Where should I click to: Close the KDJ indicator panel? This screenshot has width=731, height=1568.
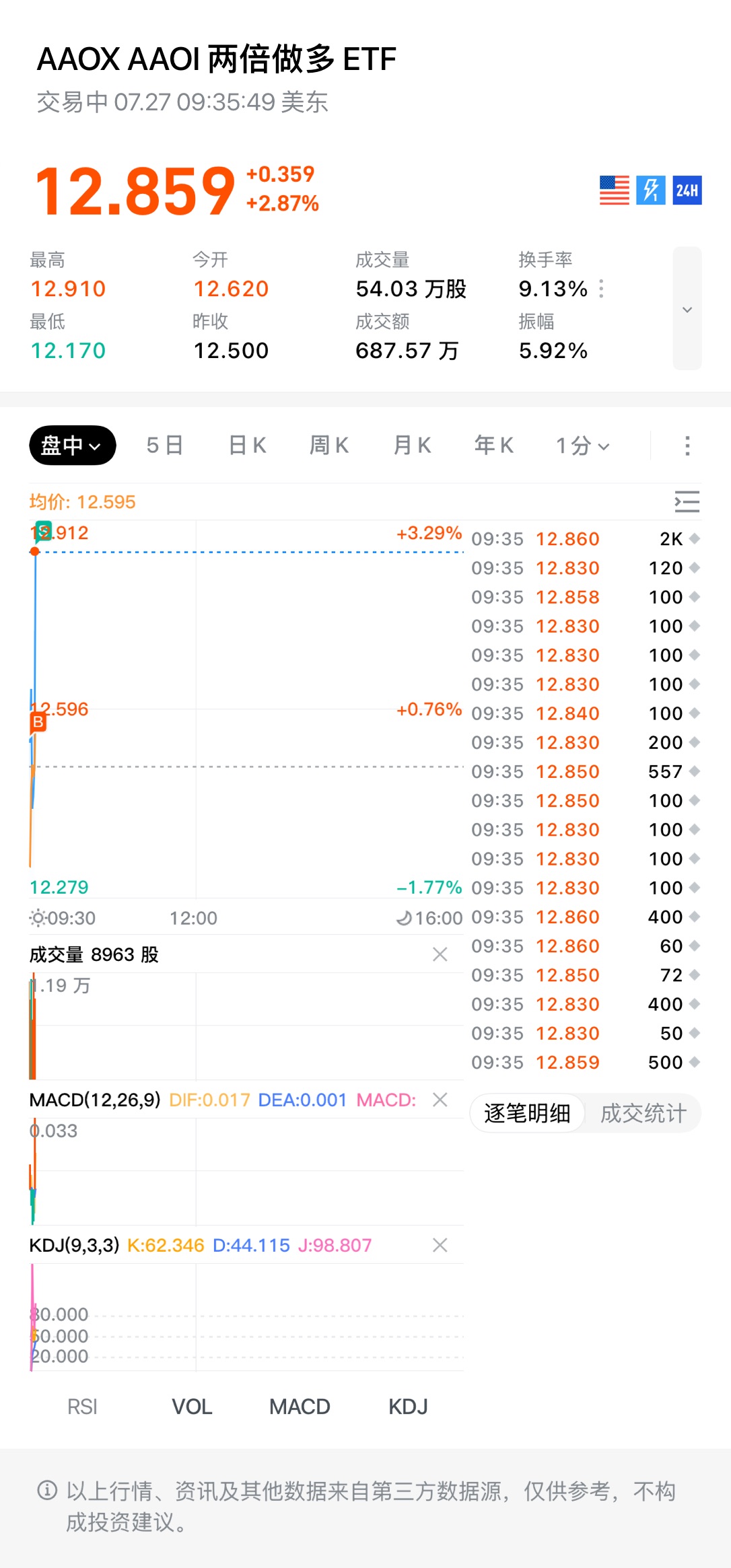(440, 1245)
